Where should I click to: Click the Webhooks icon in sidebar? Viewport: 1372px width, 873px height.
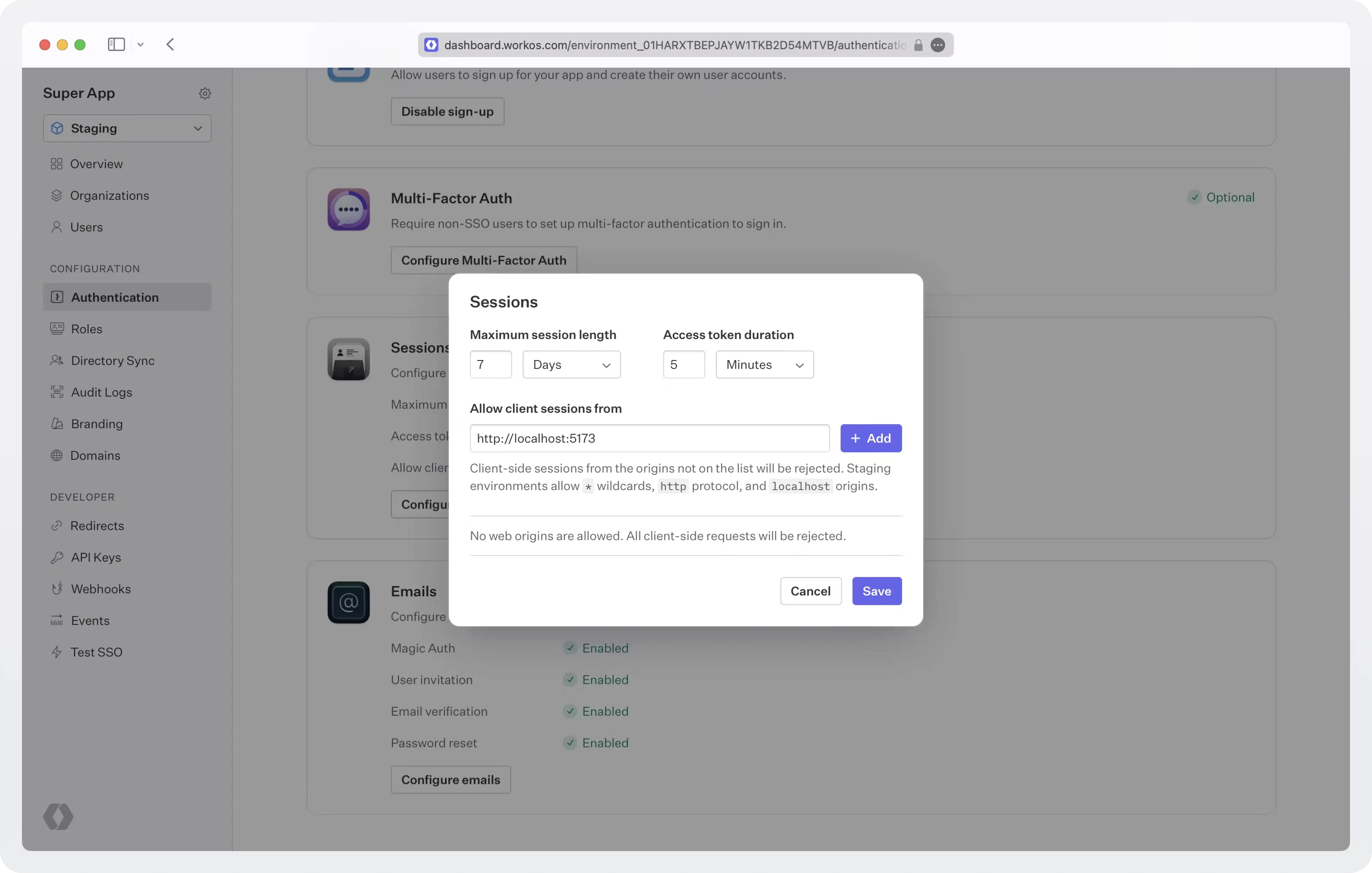click(57, 589)
